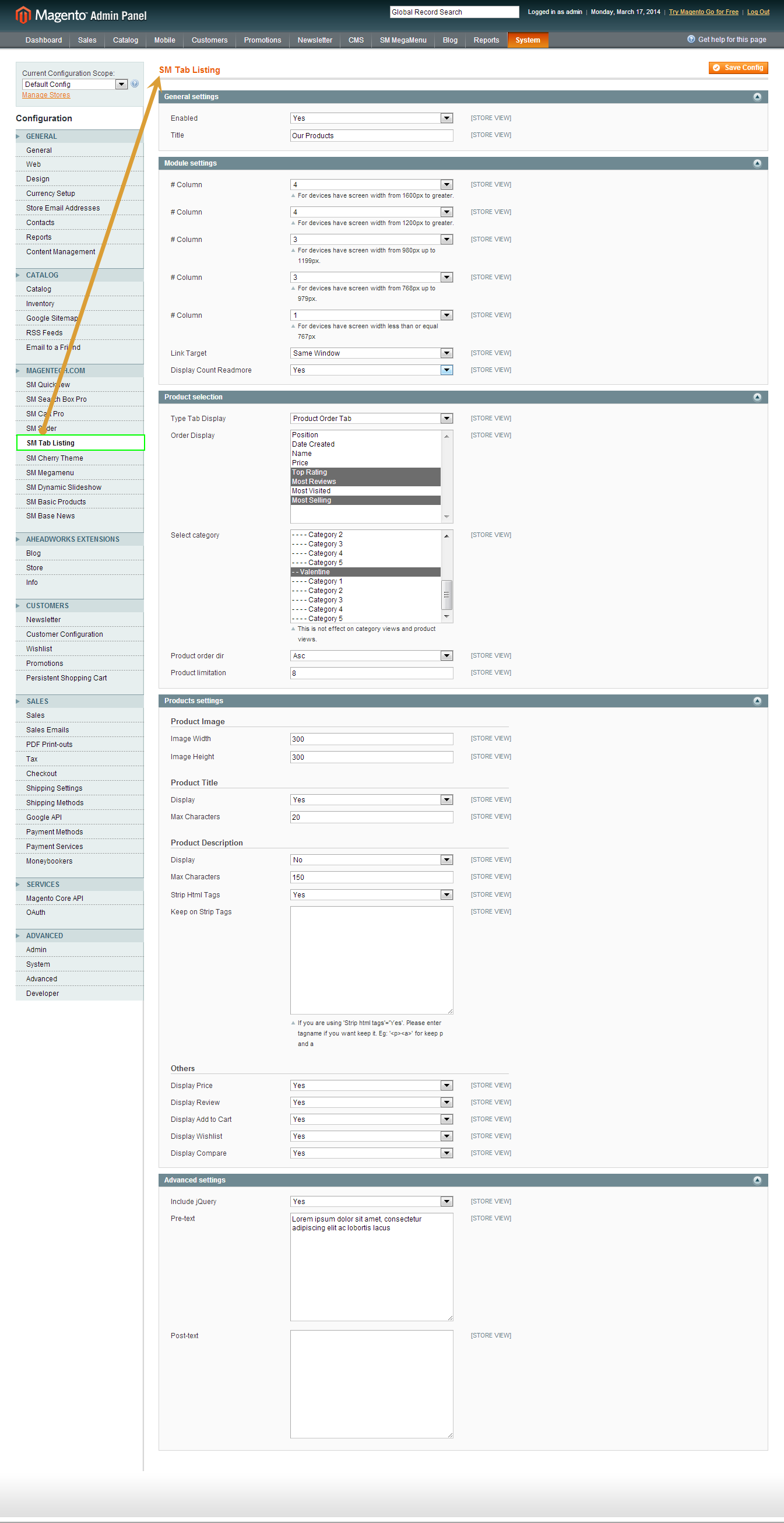Collapse the Advanced settings section icon
784x1523 pixels.
coord(757,1180)
